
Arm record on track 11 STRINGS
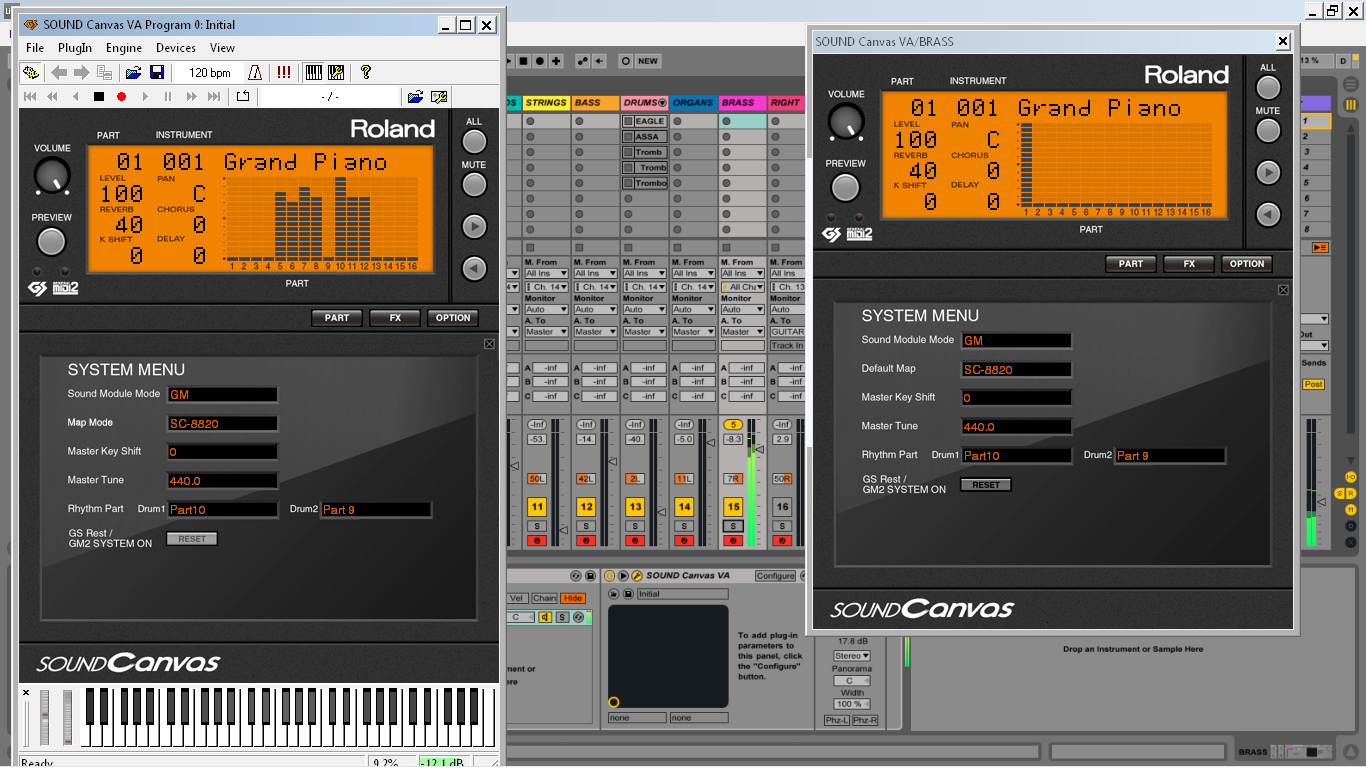537,541
